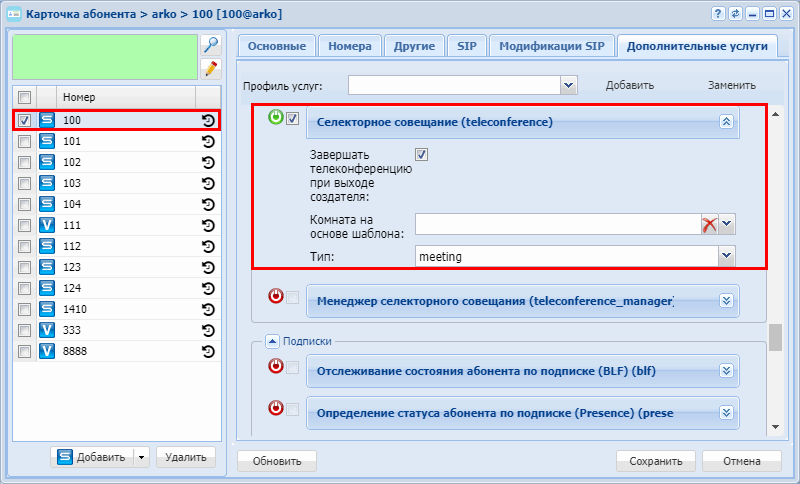This screenshot has height=484, width=800.
Task: Click history icon for number 124
Action: 208,288
